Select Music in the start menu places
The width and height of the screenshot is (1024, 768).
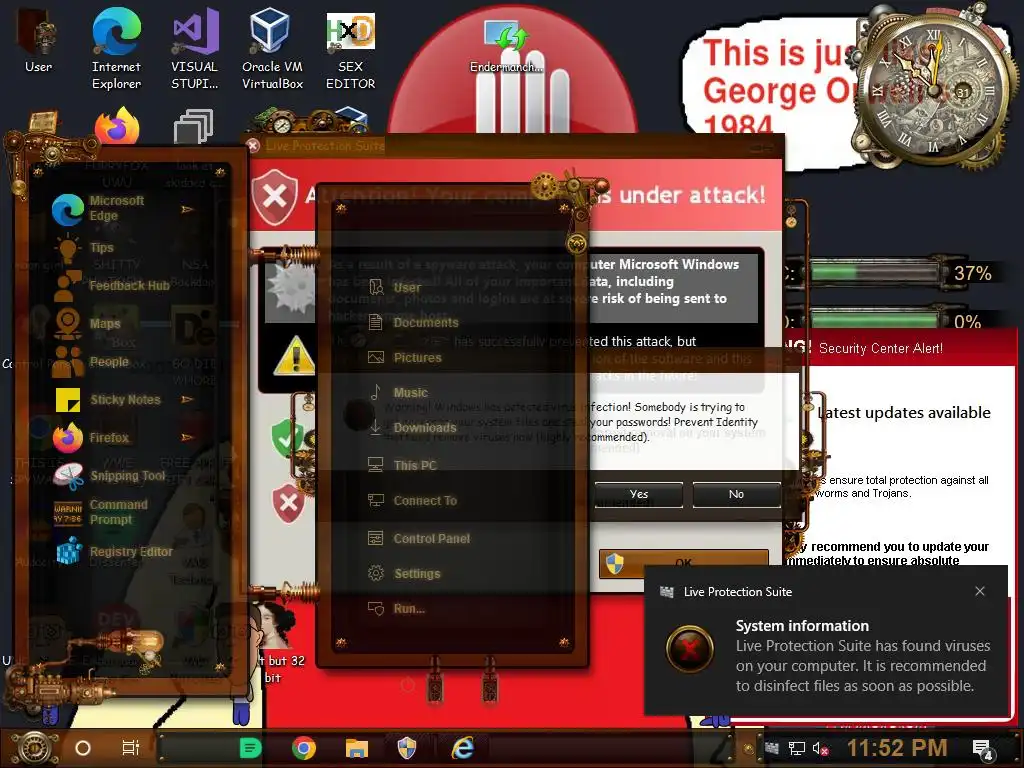coord(398,392)
